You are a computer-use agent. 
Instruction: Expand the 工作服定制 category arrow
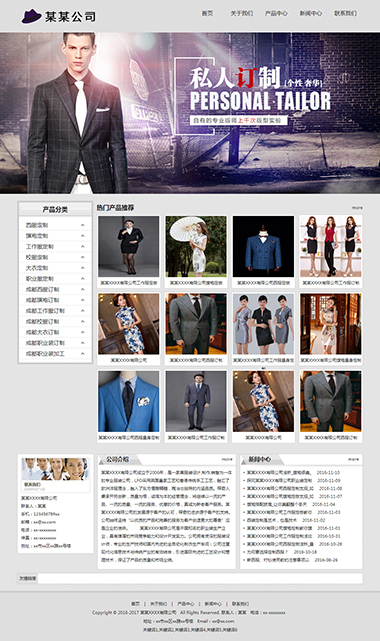pos(83,247)
